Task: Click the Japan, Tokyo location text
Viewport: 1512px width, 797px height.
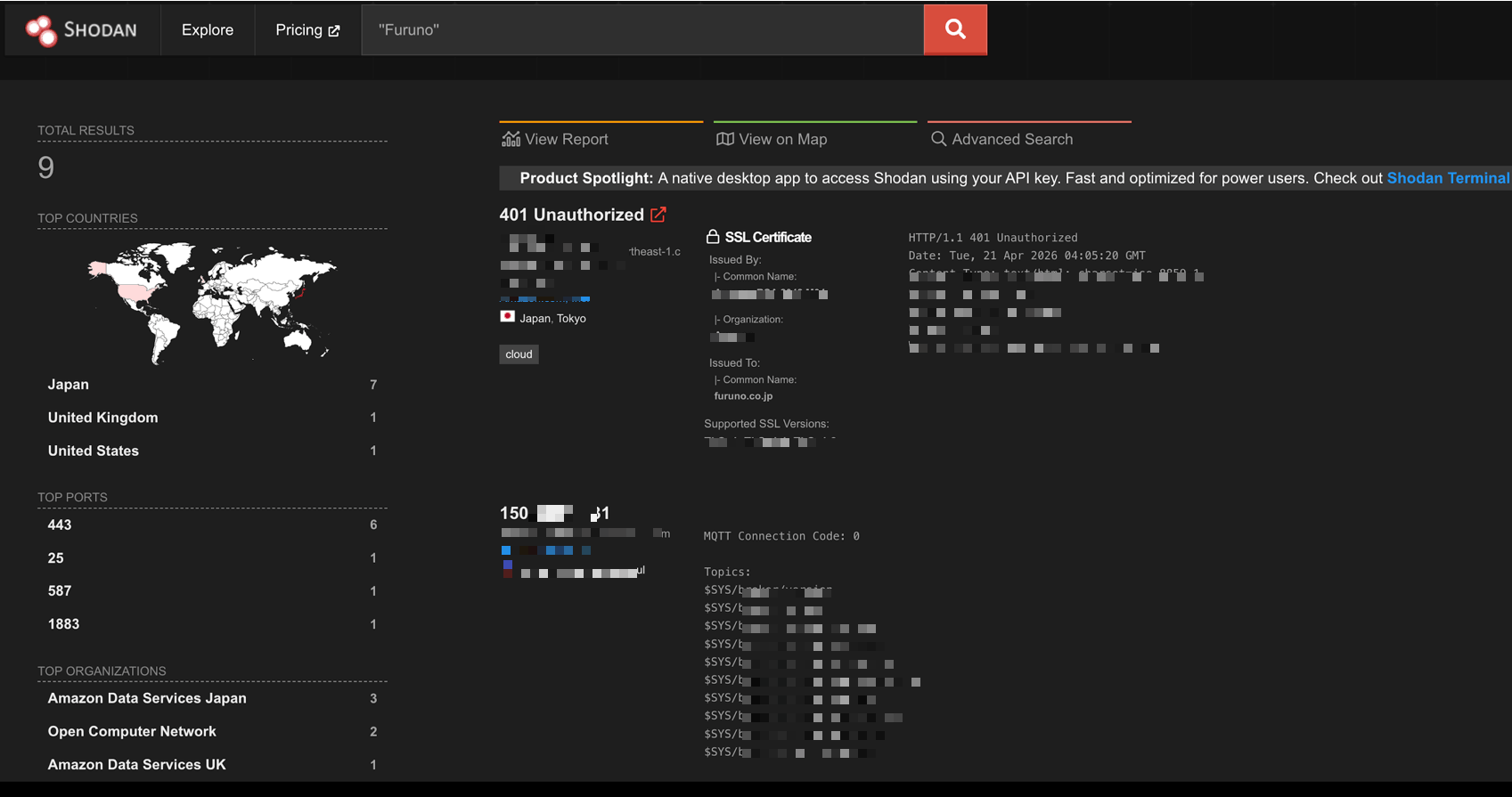Action: 552,318
